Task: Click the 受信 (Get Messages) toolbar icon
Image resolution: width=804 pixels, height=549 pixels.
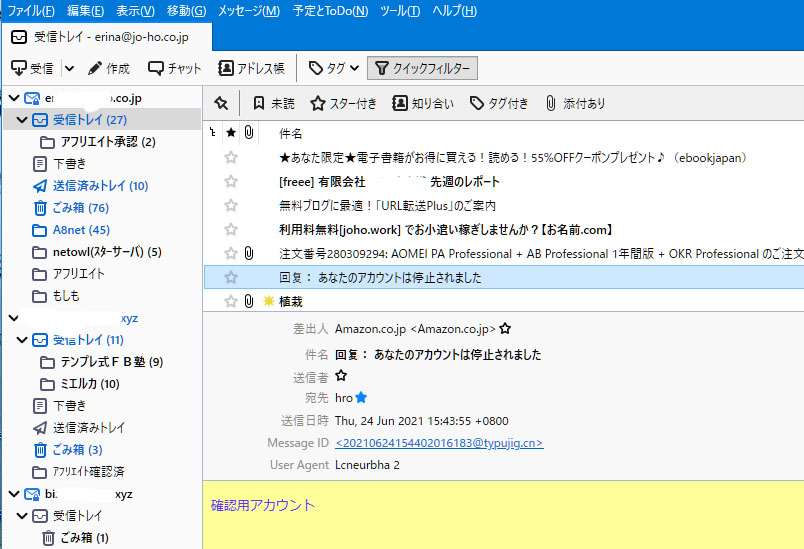Action: point(19,68)
